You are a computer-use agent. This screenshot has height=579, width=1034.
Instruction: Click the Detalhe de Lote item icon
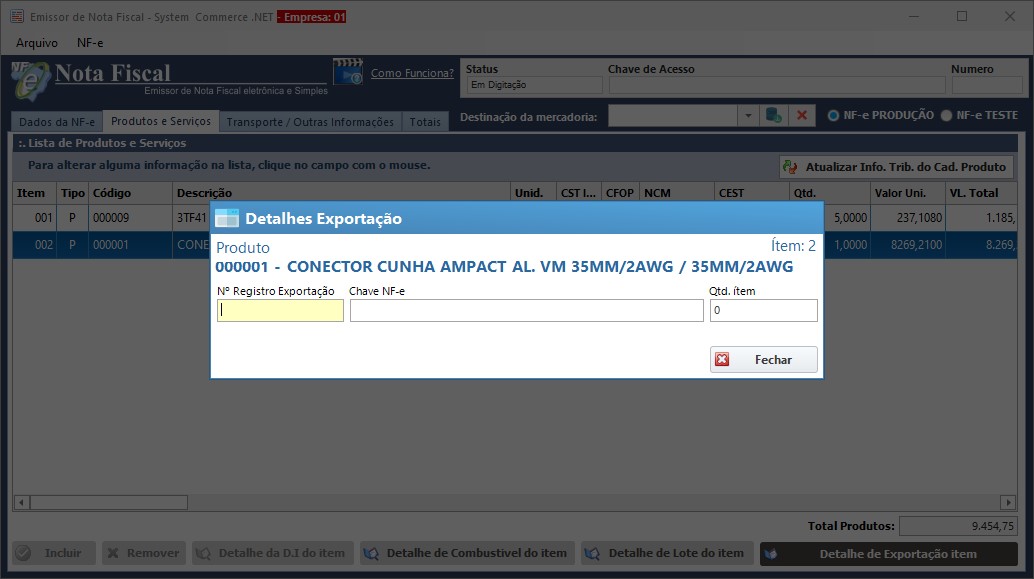[x=594, y=553]
